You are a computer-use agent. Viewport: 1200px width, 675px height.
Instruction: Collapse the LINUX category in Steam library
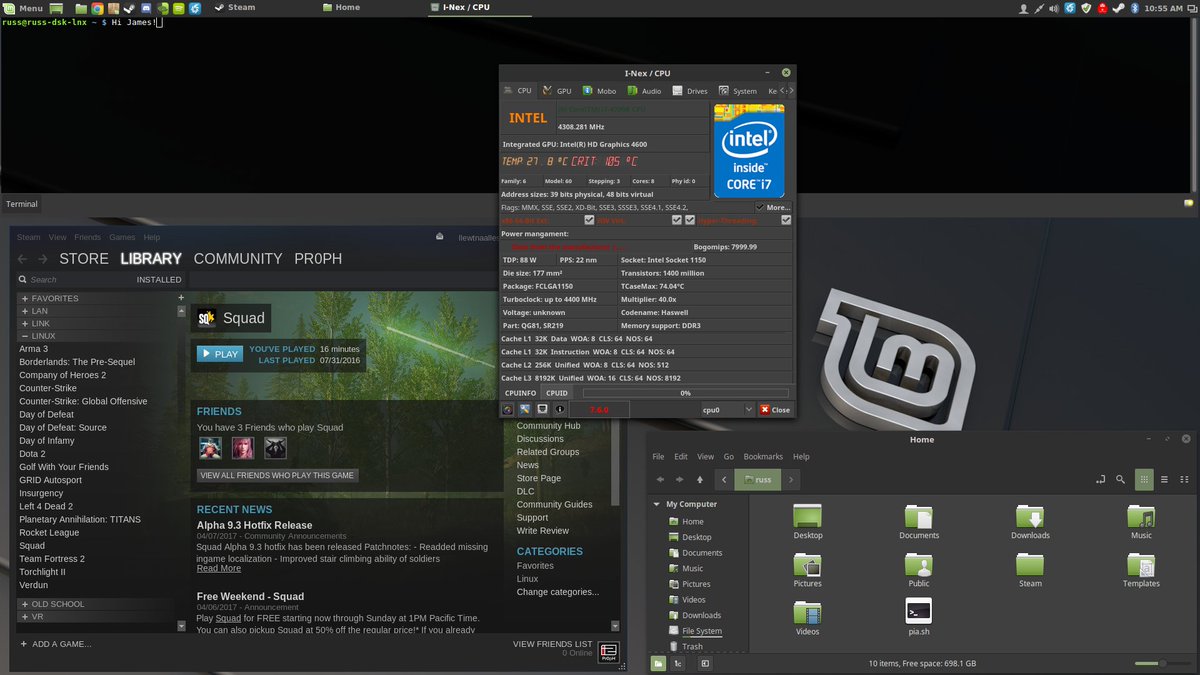click(24, 336)
